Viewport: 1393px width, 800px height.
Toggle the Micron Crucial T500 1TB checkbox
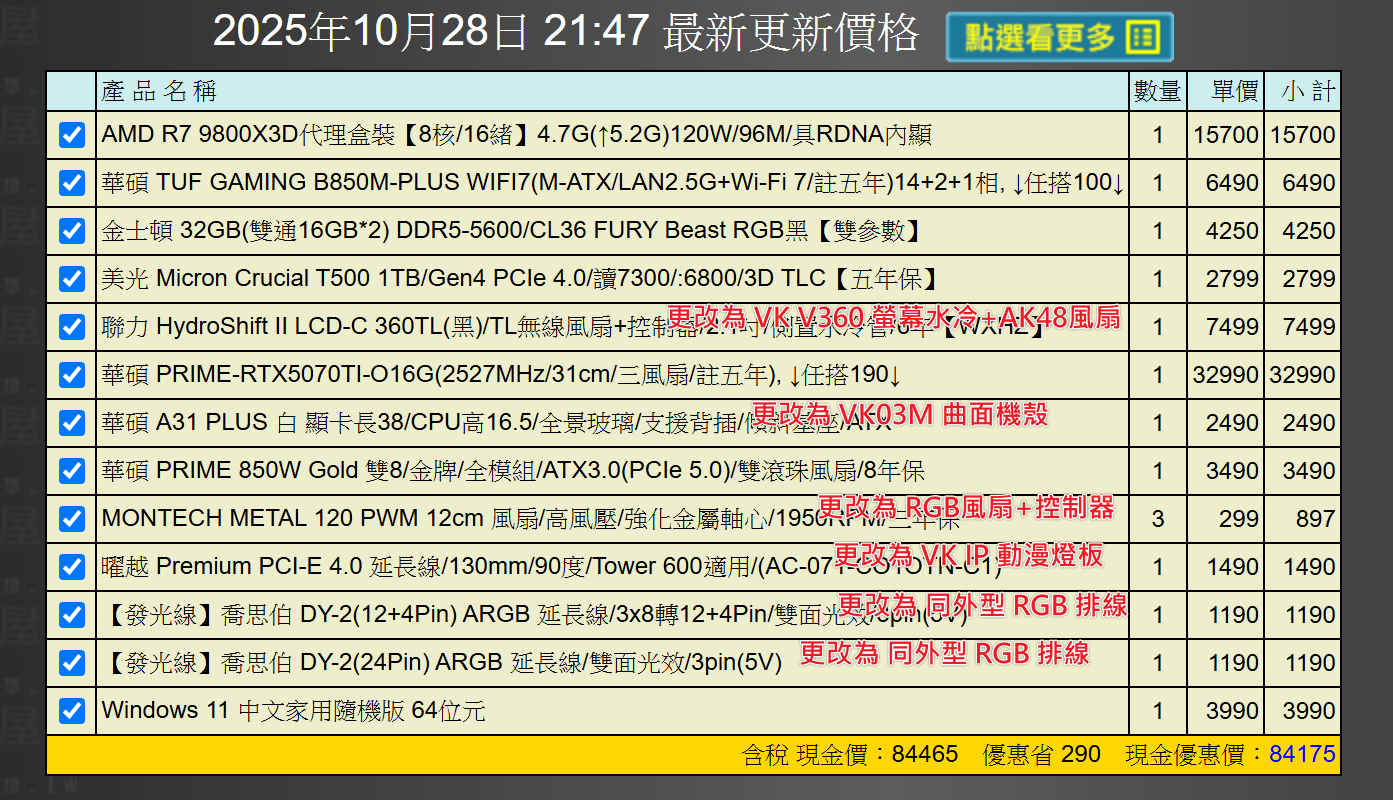click(x=72, y=279)
